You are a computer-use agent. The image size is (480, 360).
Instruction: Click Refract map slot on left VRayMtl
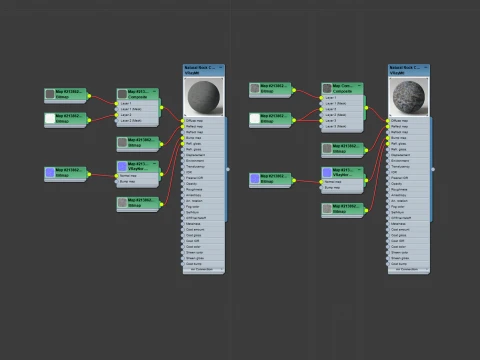[204, 132]
